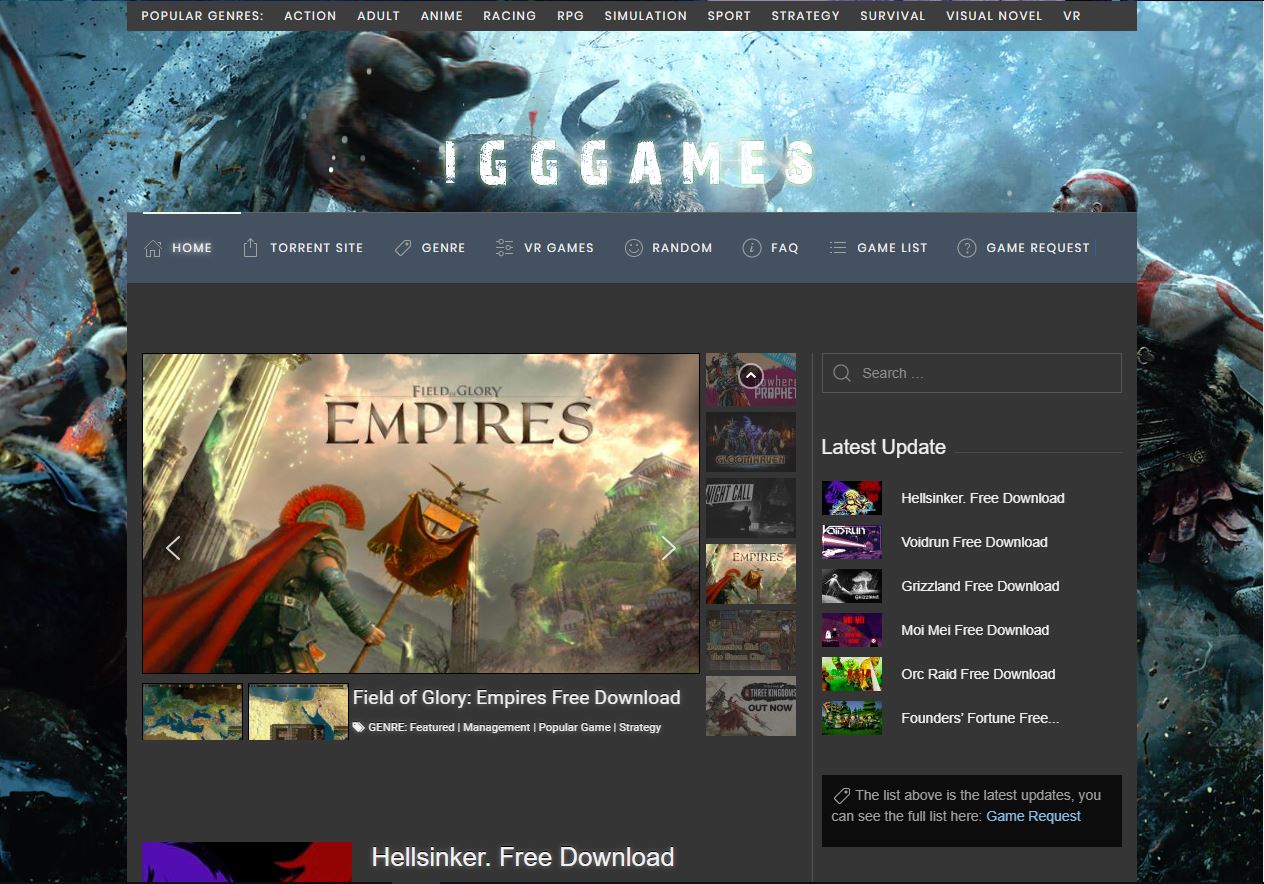
Task: Click the Game Request question mark icon
Action: pyautogui.click(x=967, y=248)
